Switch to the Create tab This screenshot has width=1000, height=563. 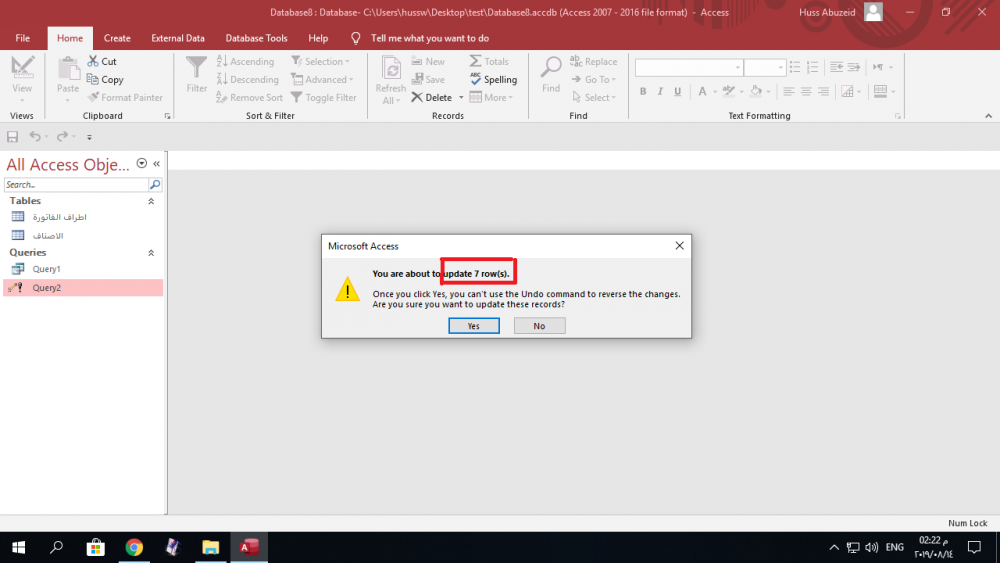coord(117,38)
